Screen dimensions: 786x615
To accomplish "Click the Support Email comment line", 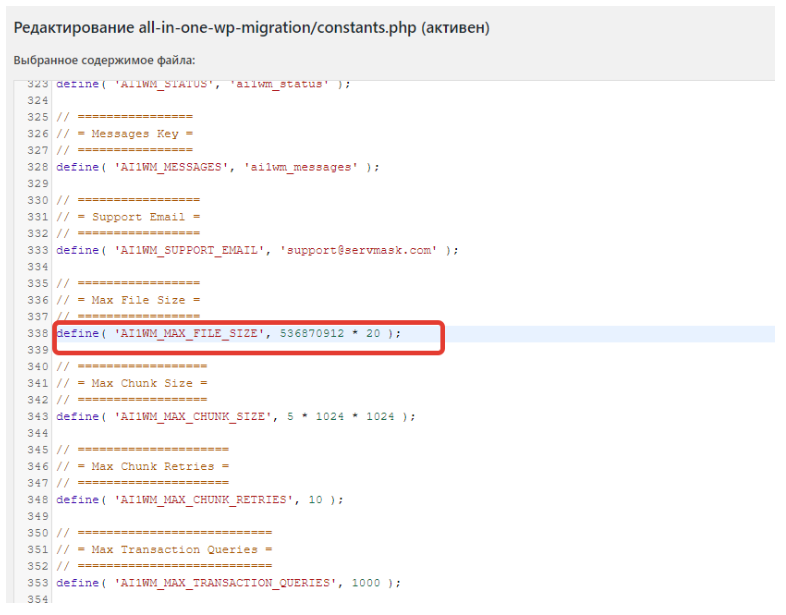I will [x=128, y=217].
